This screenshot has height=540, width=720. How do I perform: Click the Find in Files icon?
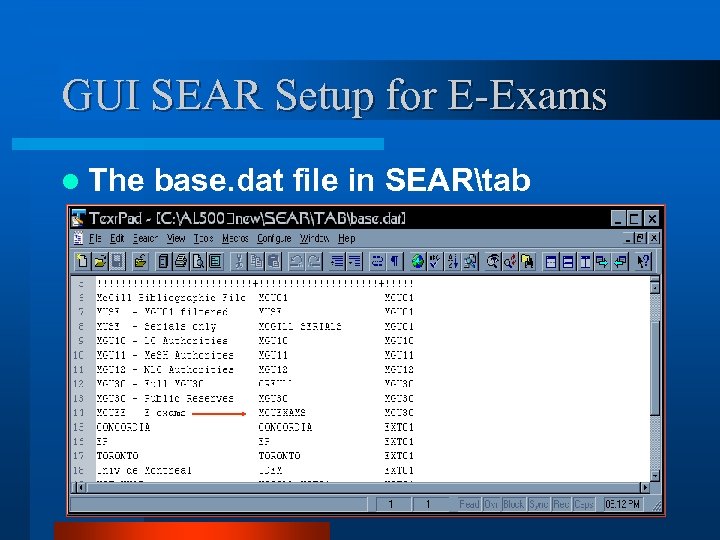[528, 262]
